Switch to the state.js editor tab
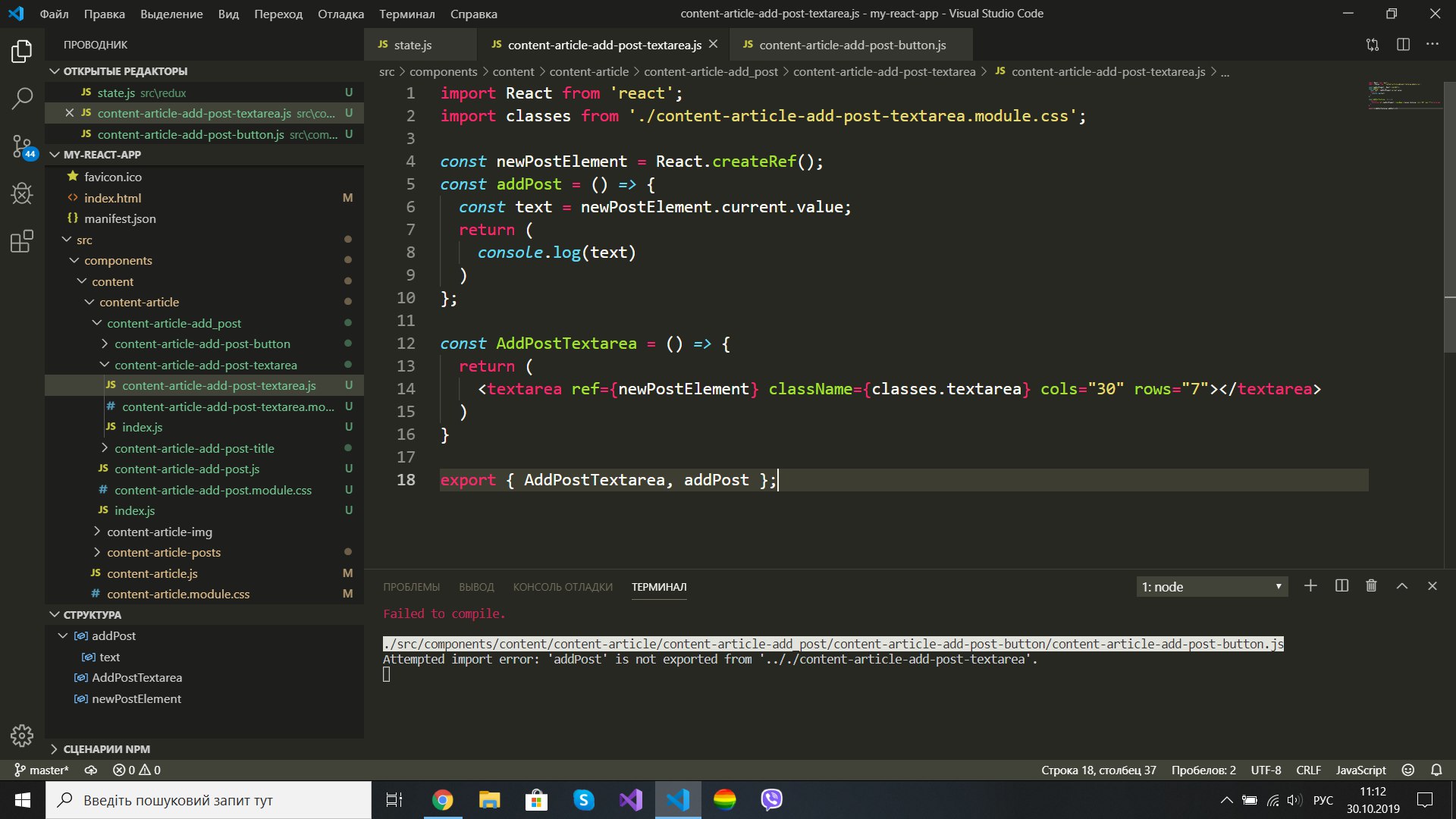The height and width of the screenshot is (819, 1456). coord(413,45)
